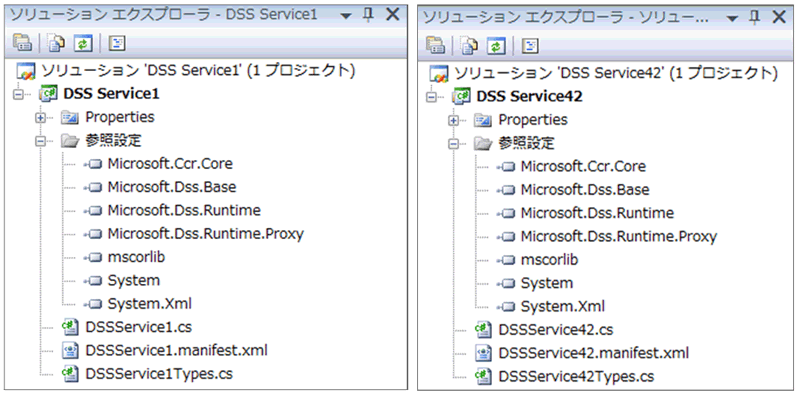Select Microsoft.Ccr.Core reference in DSS Service42
Viewport: 800px width, 396px height.
pos(583,166)
